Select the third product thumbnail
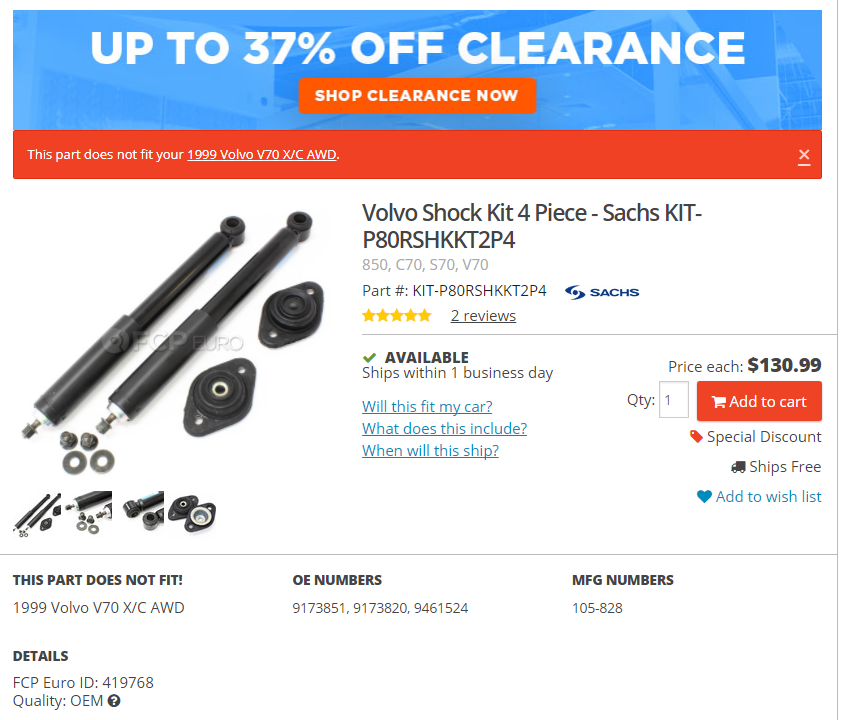The image size is (845, 720). pos(142,512)
